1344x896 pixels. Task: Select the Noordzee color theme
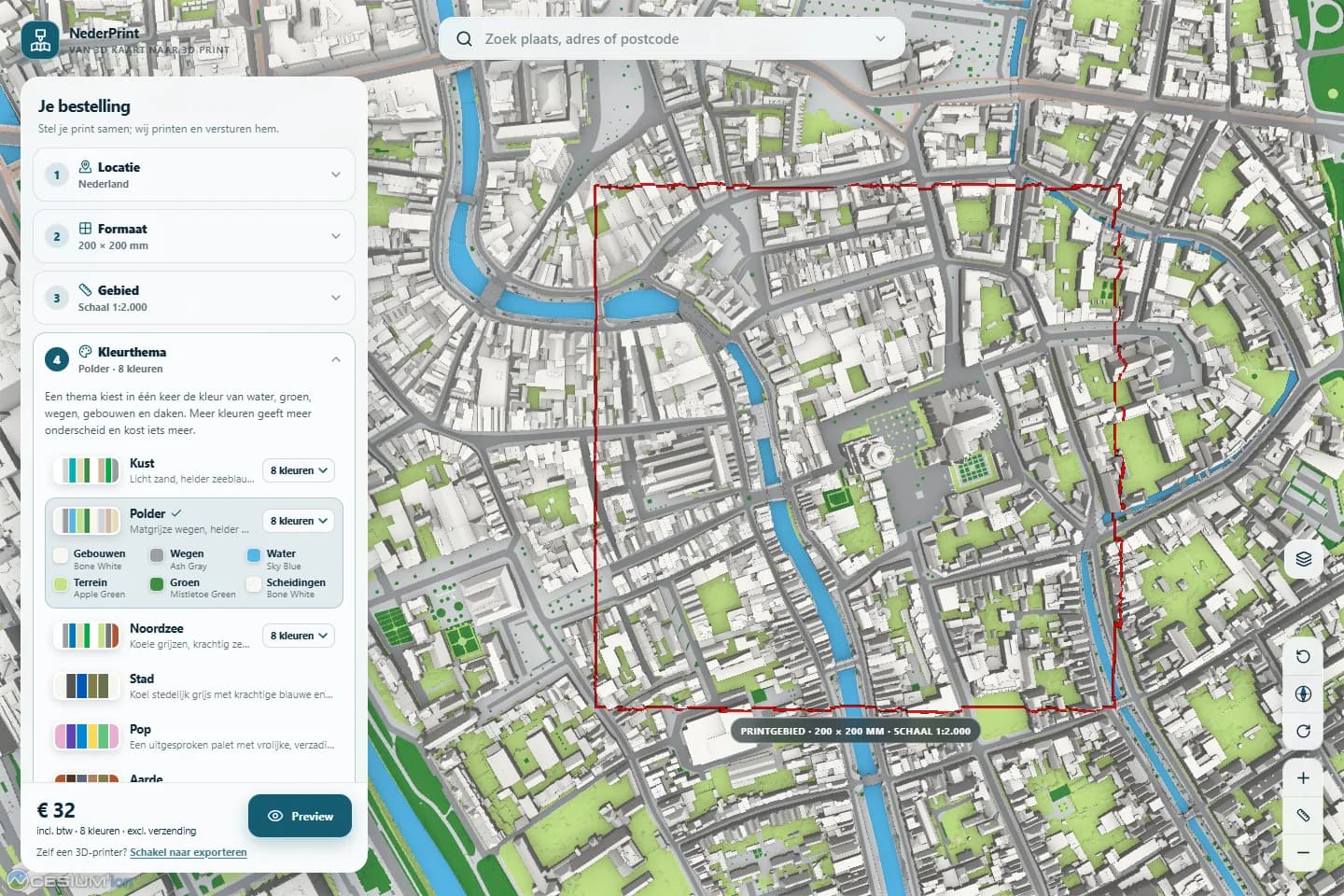coord(154,636)
